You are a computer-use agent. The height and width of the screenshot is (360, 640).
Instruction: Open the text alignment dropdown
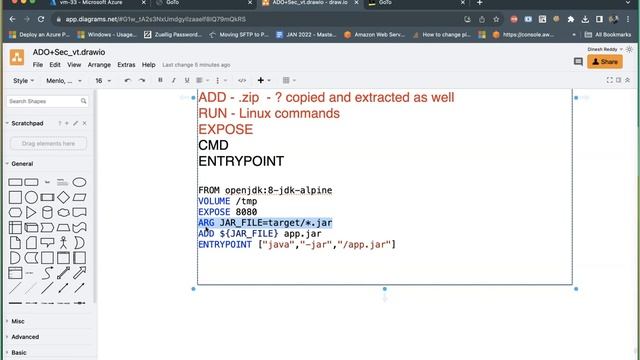tap(202, 80)
